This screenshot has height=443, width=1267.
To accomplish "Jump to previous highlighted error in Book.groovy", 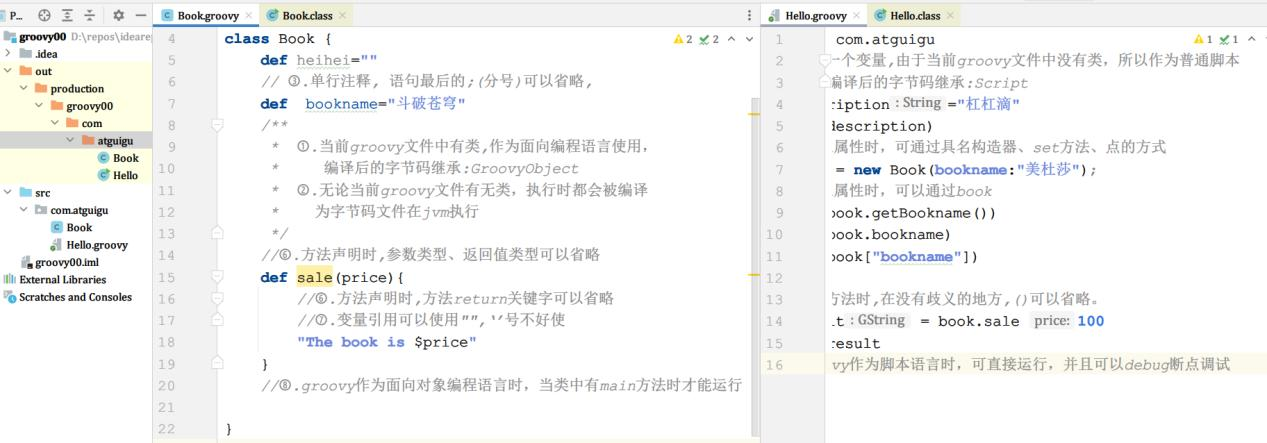I will 730,39.
